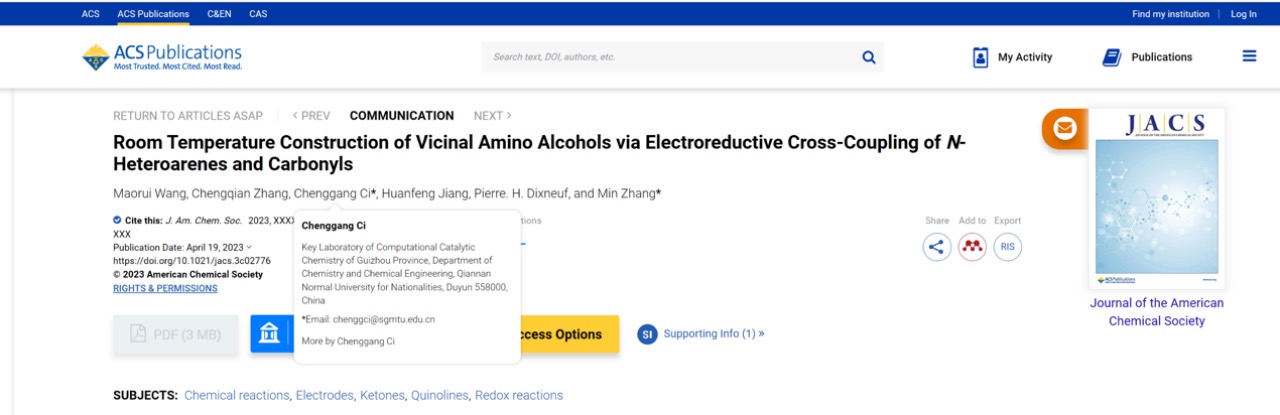Image resolution: width=1280 pixels, height=415 pixels.
Task: Select the CAS tab in the top bar
Action: 258,14
